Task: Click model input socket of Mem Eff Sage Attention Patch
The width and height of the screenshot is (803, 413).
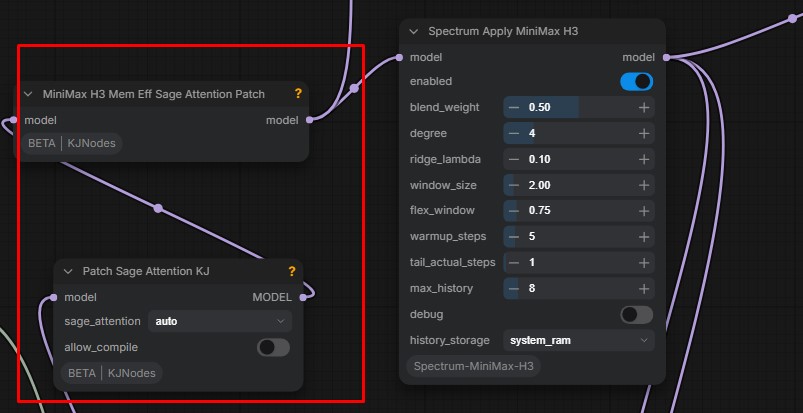Action: [x=14, y=120]
